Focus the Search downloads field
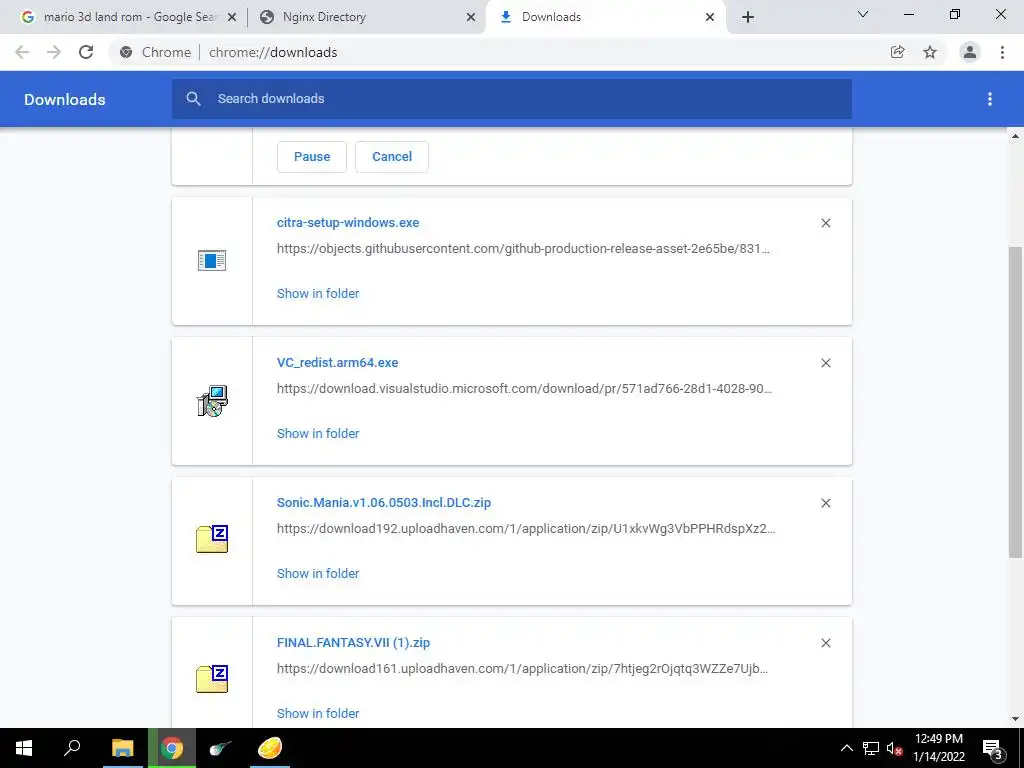 pos(512,99)
